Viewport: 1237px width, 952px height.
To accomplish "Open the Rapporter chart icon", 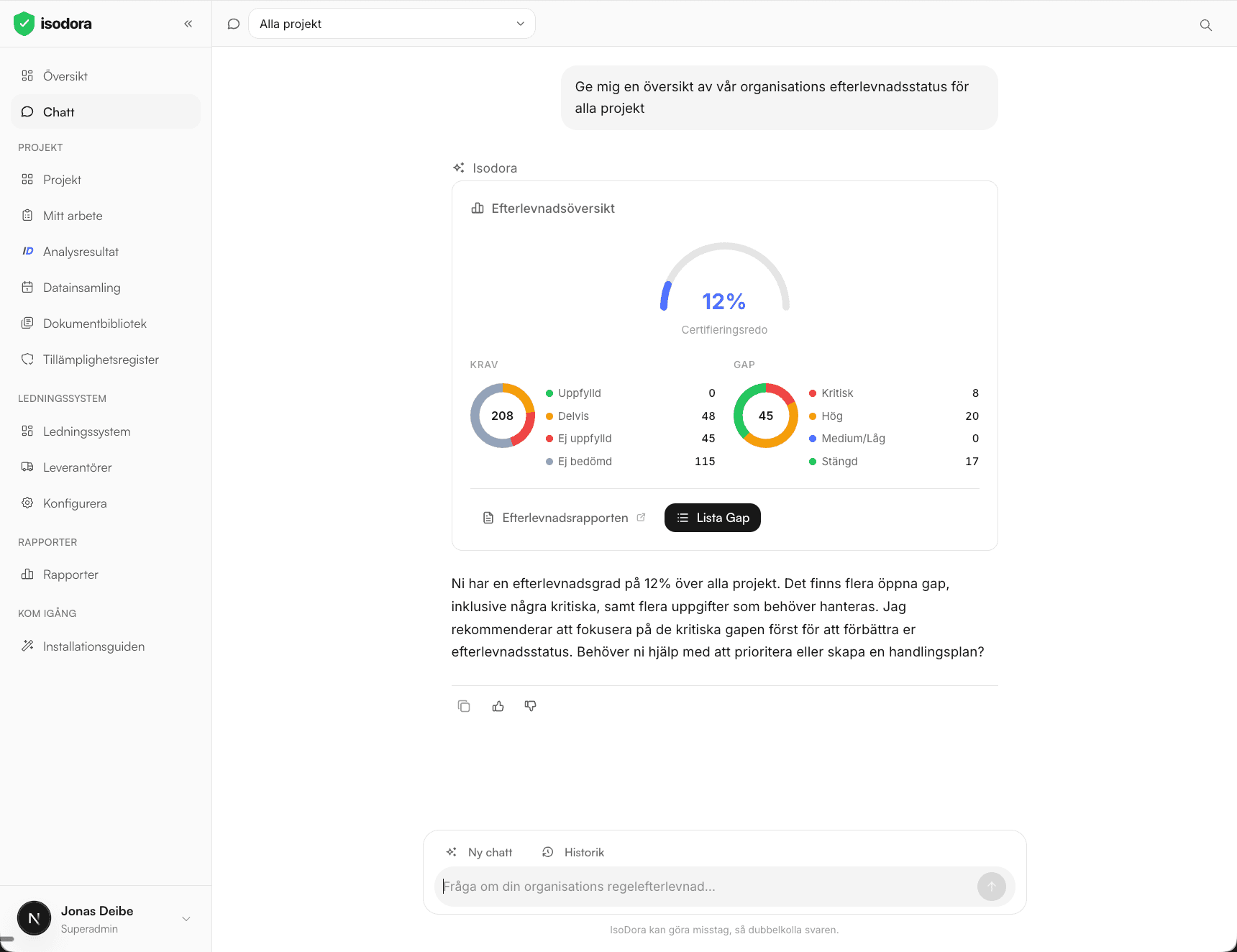I will [x=27, y=574].
